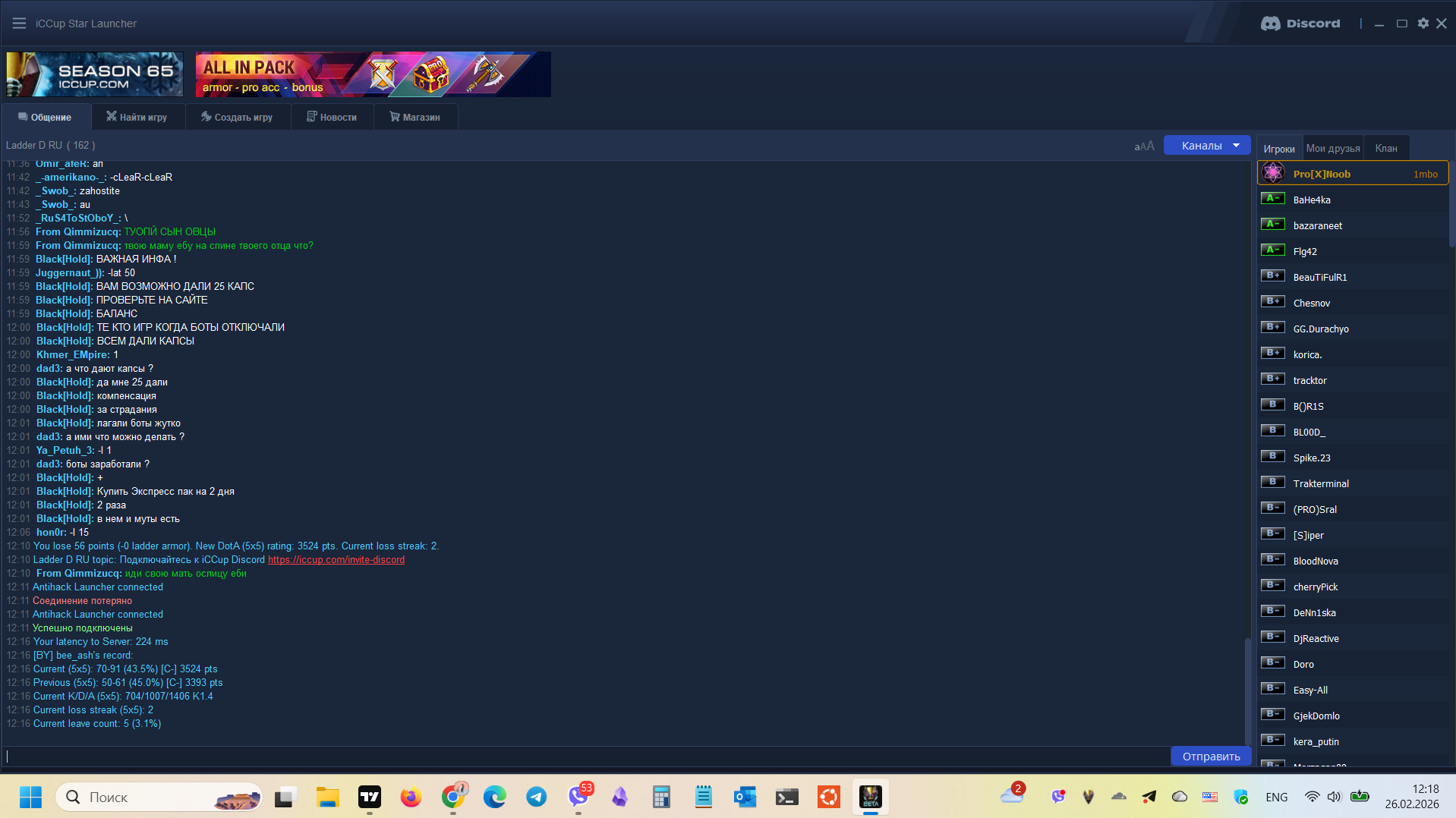Image resolution: width=1456 pixels, height=818 pixels.
Task: Select player [S]iper in the list
Action: point(1353,535)
